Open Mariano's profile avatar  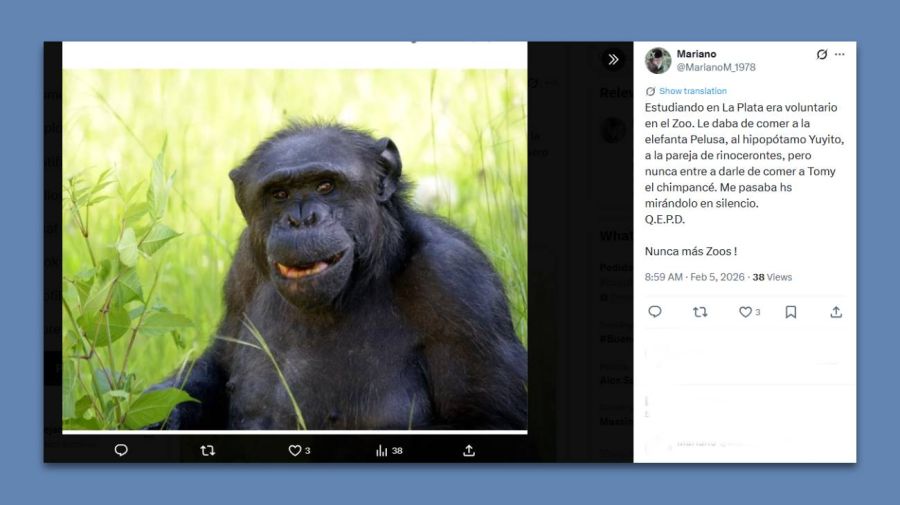[x=658, y=60]
